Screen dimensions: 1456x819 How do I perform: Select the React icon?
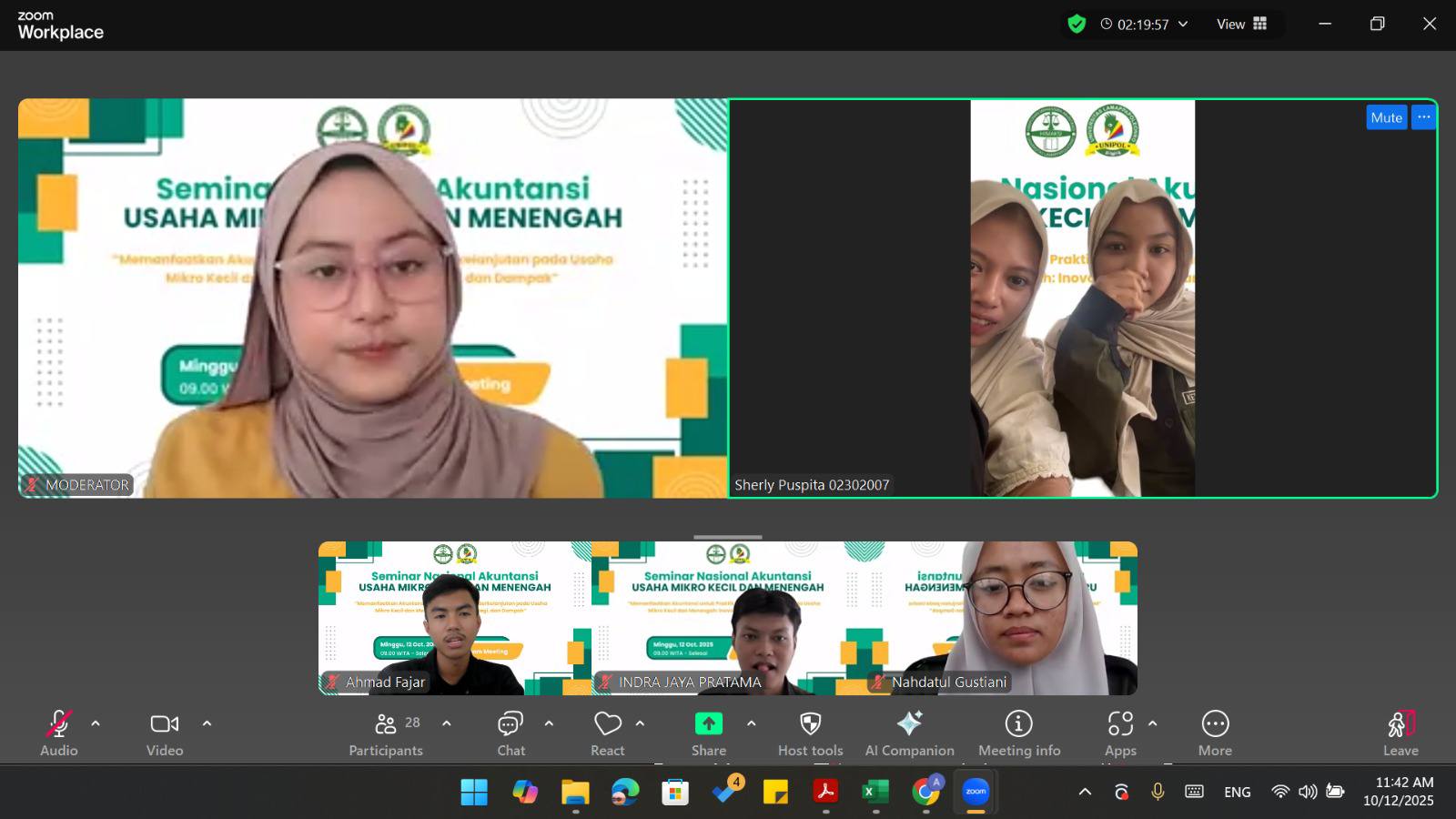[607, 725]
